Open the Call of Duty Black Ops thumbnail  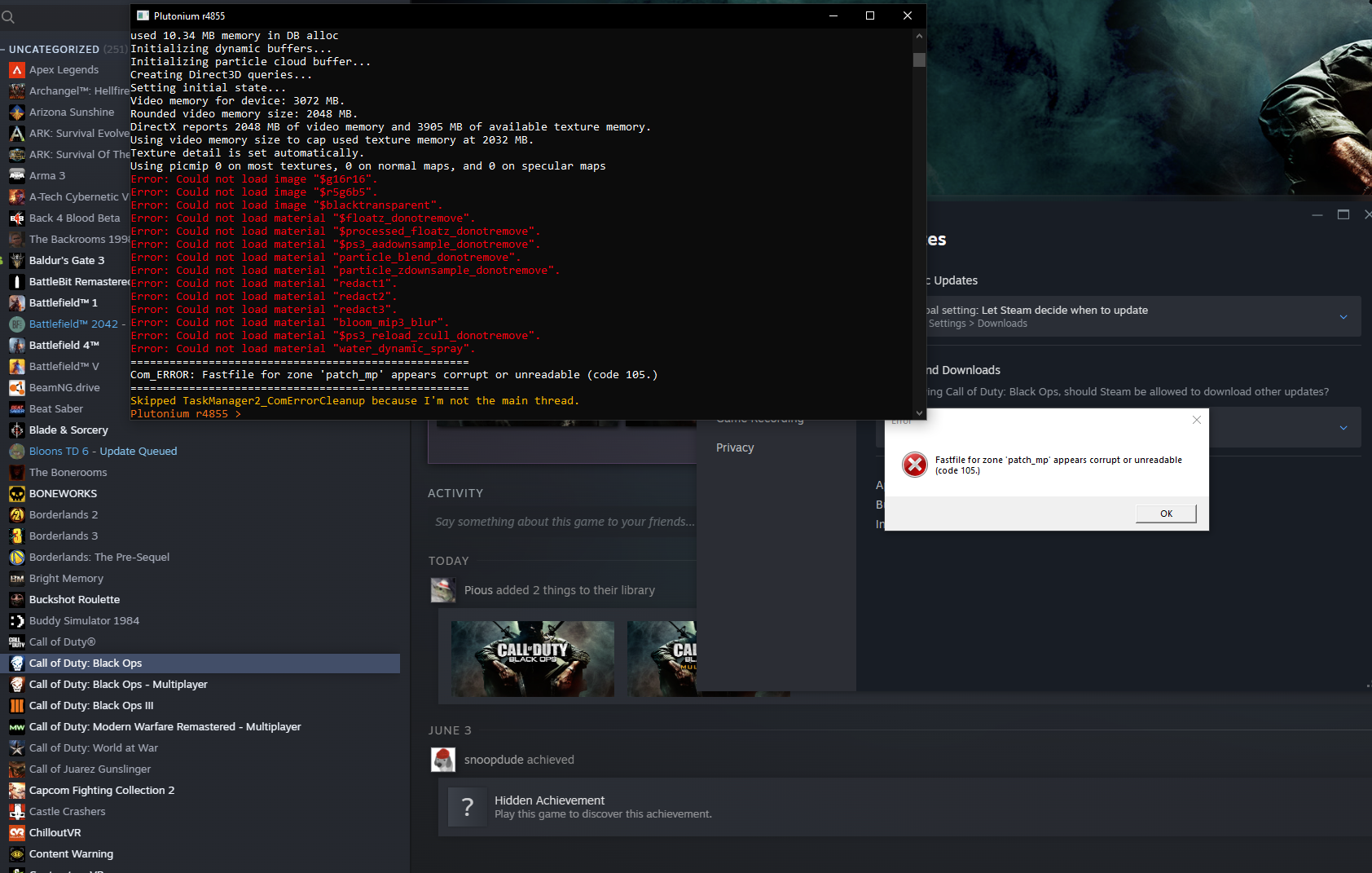tap(533, 659)
